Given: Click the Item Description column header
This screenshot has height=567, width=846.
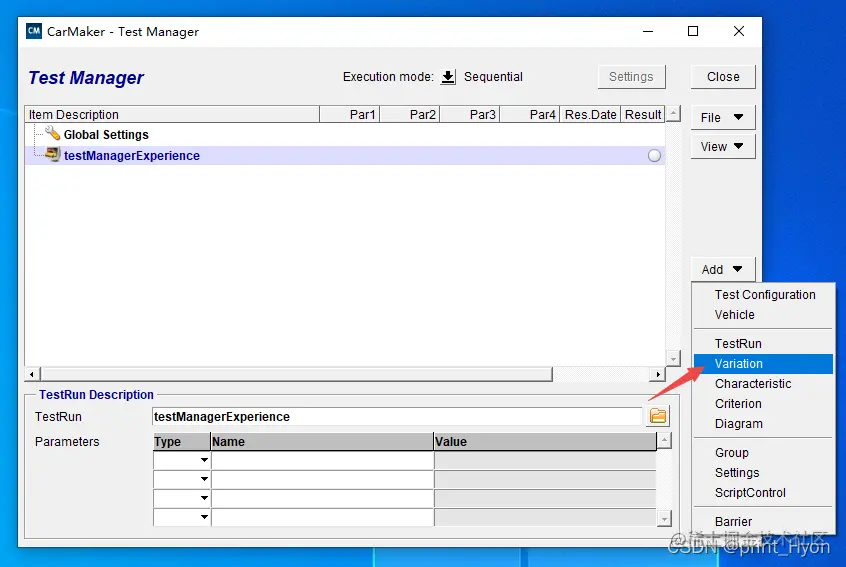Looking at the screenshot, I should pos(172,114).
